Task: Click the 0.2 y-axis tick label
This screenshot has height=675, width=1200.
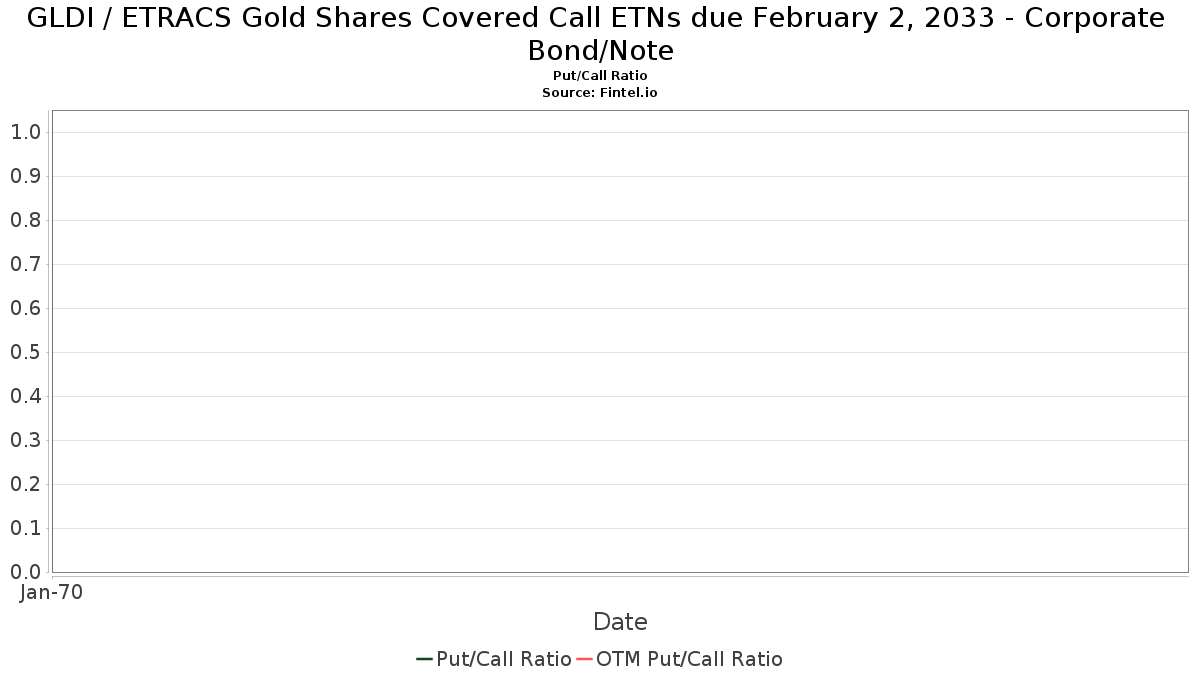Action: [x=25, y=484]
